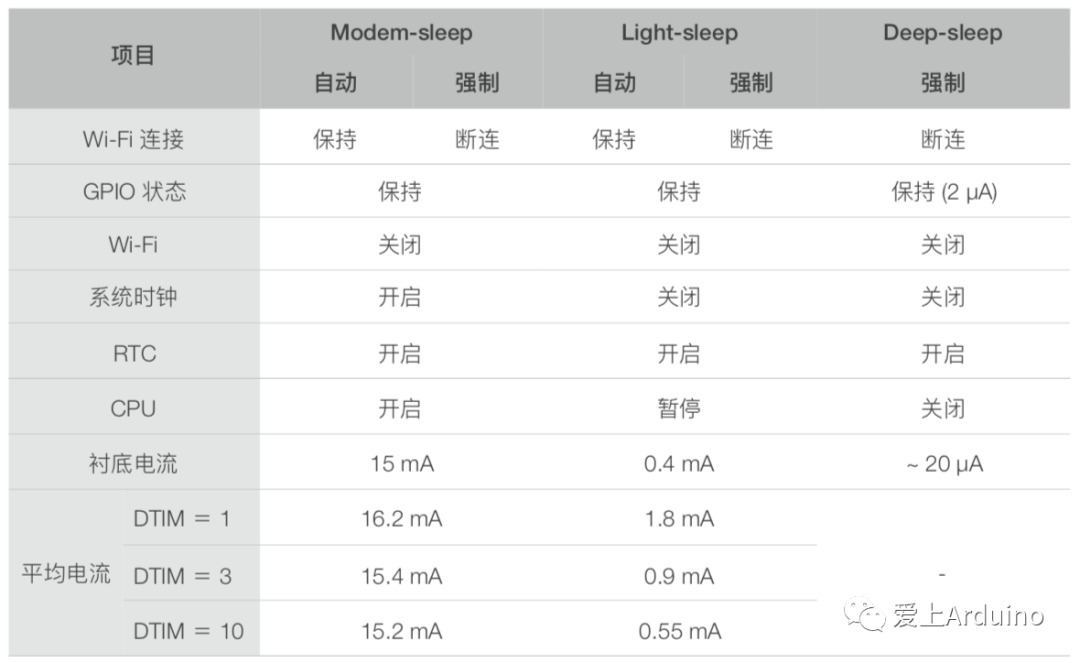The image size is (1080, 663).
Task: Select the 系统时钟 row label
Action: click(134, 297)
